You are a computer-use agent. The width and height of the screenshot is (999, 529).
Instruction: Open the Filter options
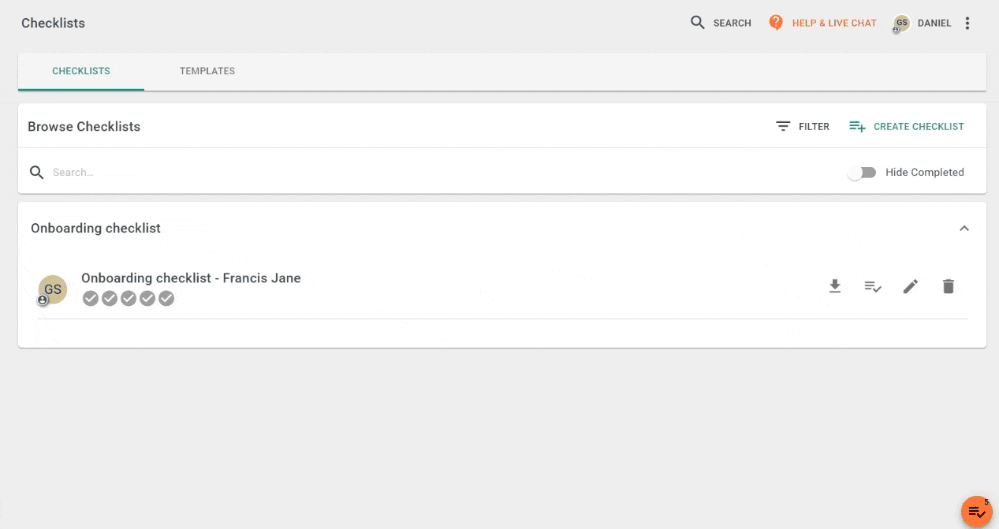tap(803, 126)
